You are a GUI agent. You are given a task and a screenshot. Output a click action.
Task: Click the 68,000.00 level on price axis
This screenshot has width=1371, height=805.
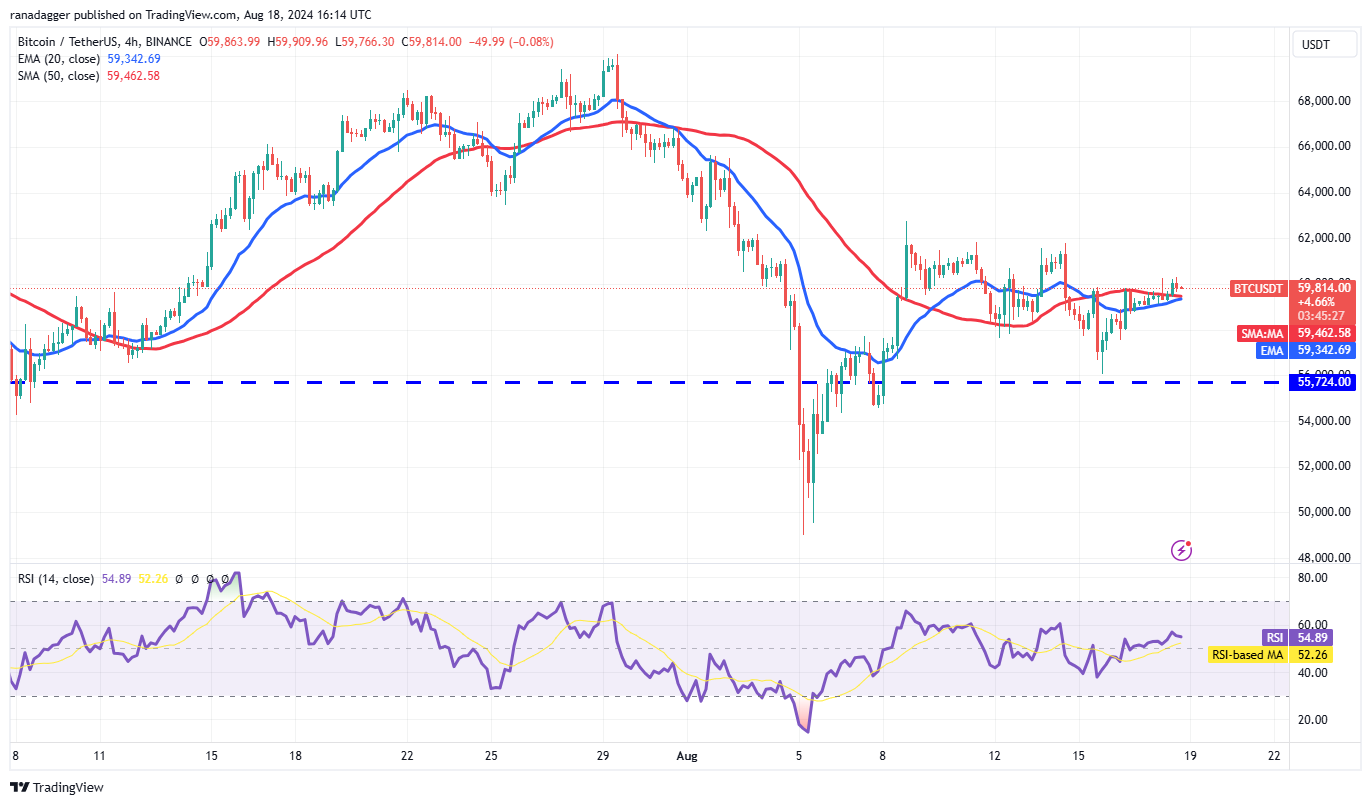(1324, 101)
